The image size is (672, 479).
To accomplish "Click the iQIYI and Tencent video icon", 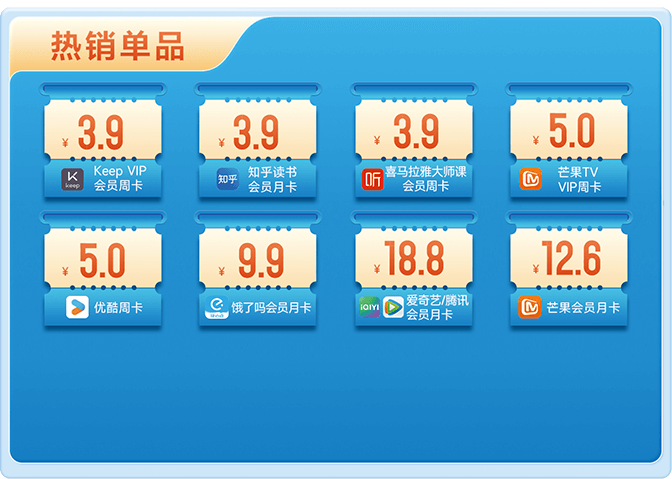I will [x=381, y=307].
